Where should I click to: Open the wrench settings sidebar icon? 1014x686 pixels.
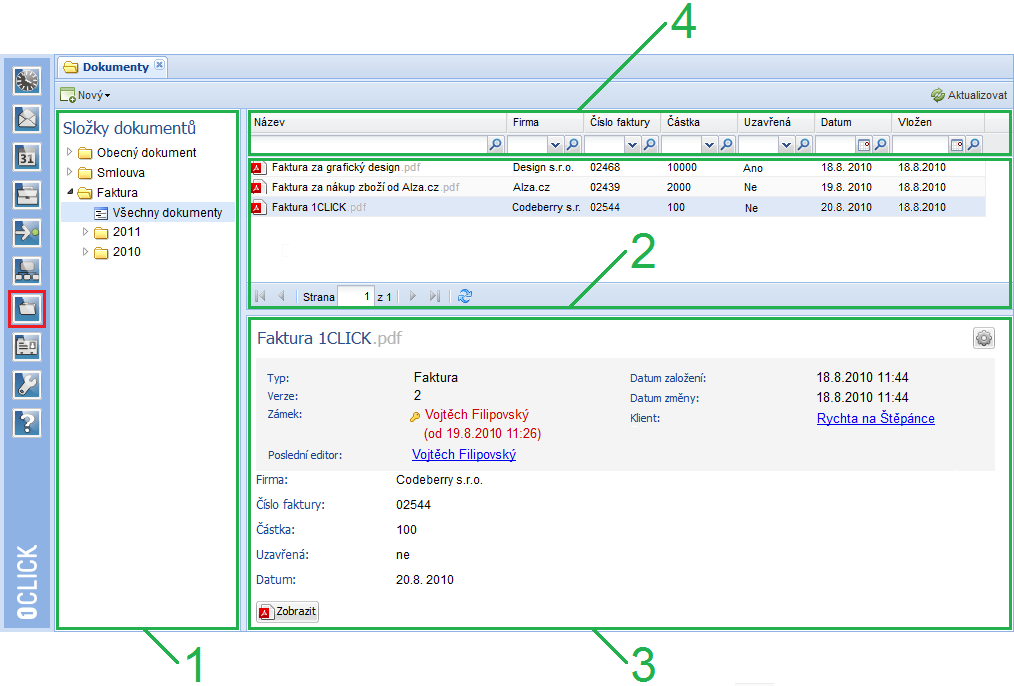click(27, 384)
